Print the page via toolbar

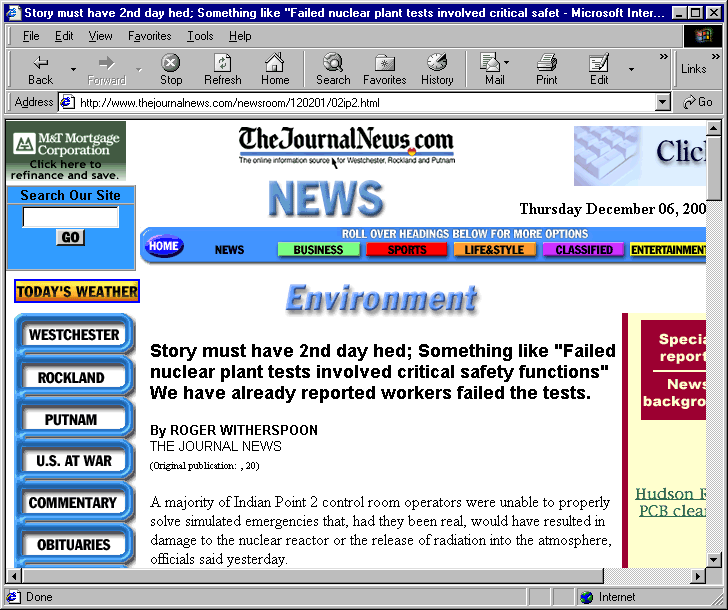(546, 70)
